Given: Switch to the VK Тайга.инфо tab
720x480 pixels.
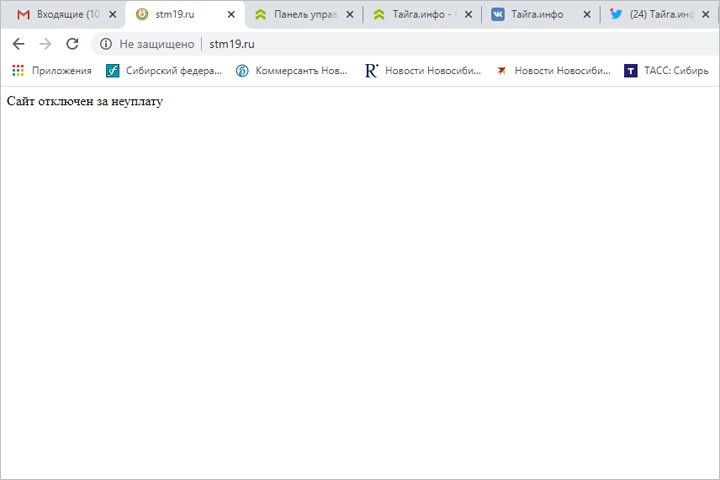Looking at the screenshot, I should (538, 15).
